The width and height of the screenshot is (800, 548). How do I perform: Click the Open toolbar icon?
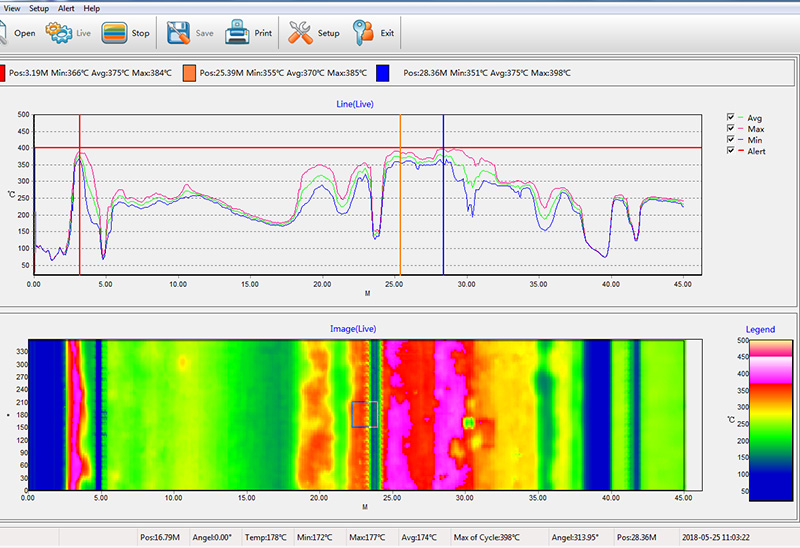(x=3, y=33)
